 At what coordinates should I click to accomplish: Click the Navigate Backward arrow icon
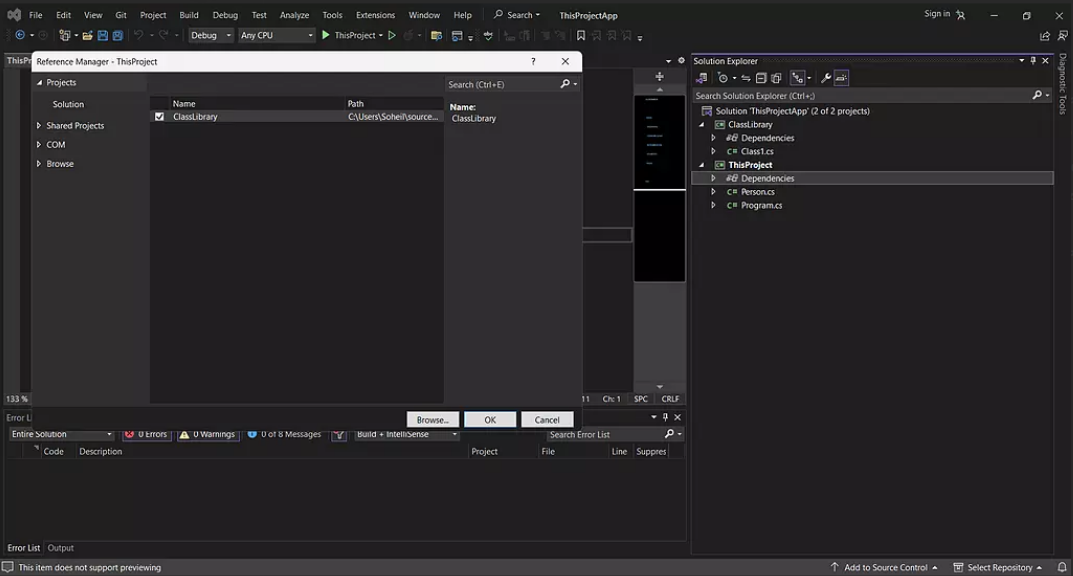tap(20, 35)
